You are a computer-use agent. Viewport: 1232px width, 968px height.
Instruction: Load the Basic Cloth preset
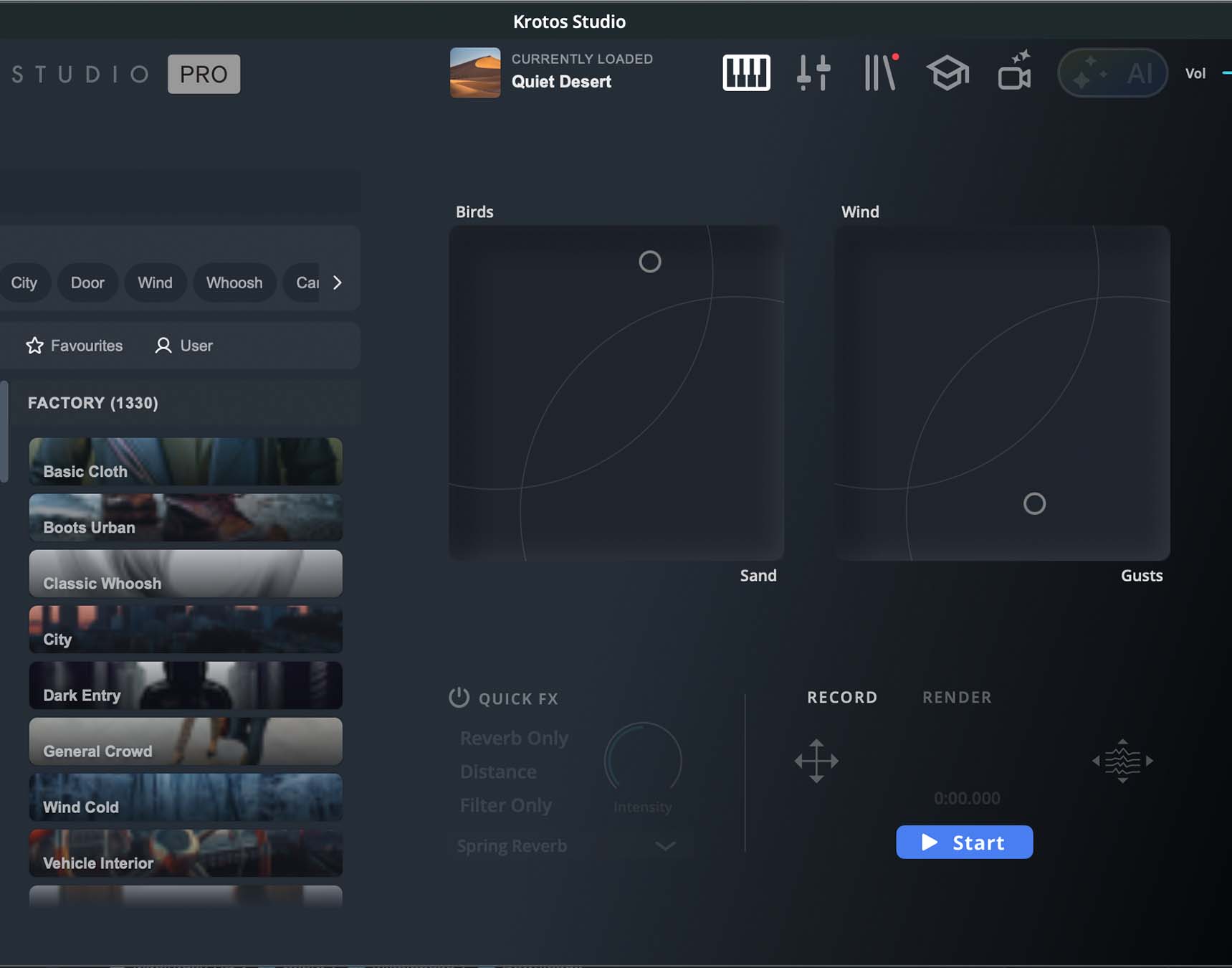coord(186,462)
